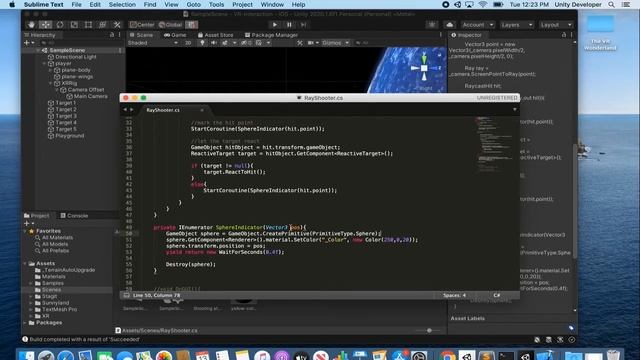This screenshot has height=360, width=640.
Task: Toggle scene audio speaker icon
Action: click(x=213, y=43)
